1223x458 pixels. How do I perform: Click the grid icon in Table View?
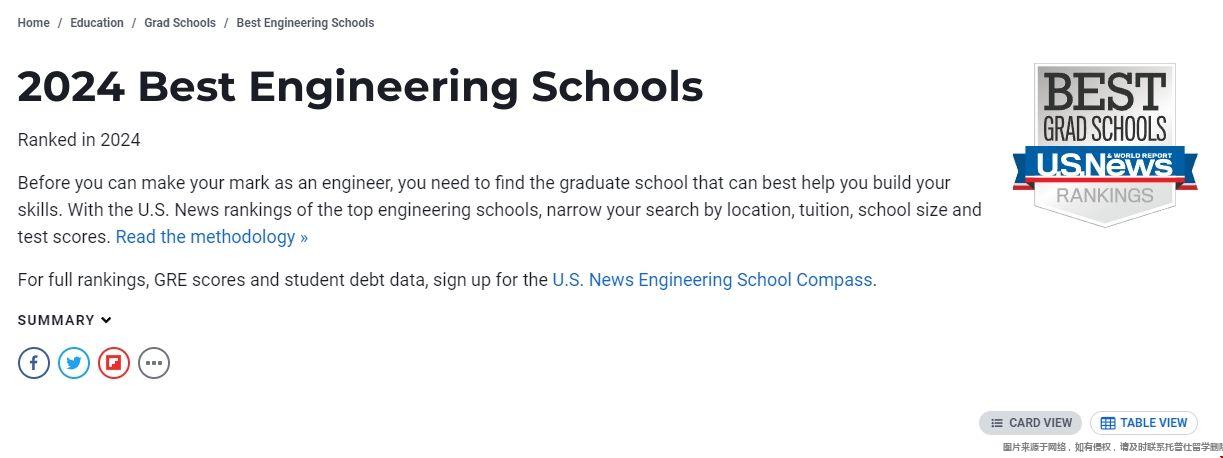tap(1108, 423)
